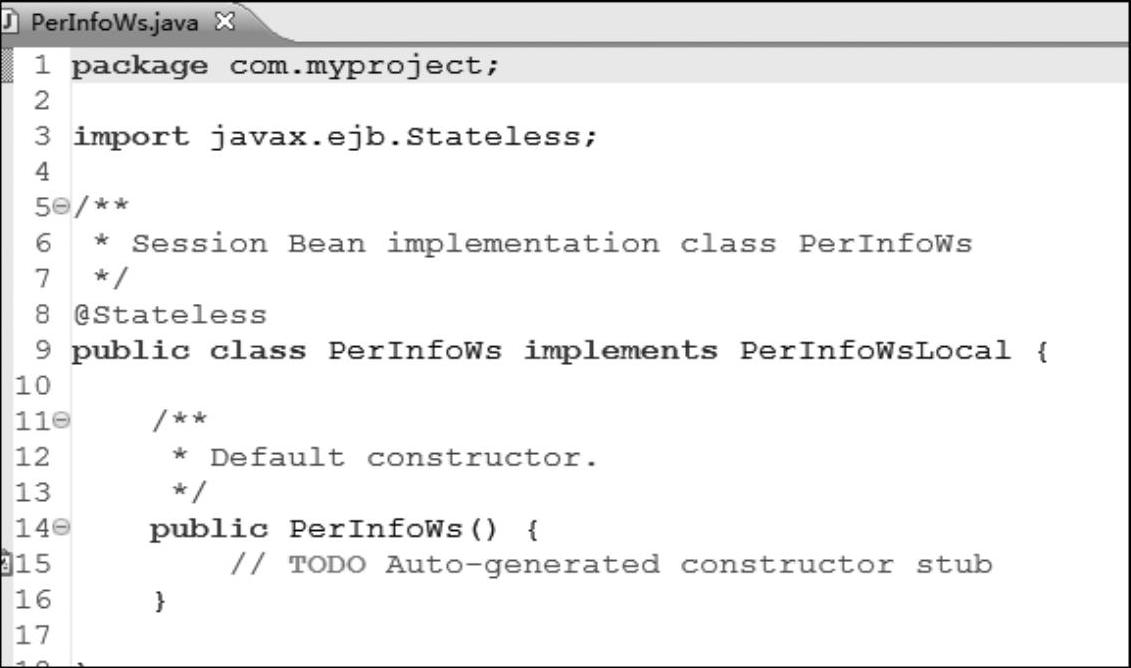Click the Java file icon on tab

pyautogui.click(x=9, y=22)
